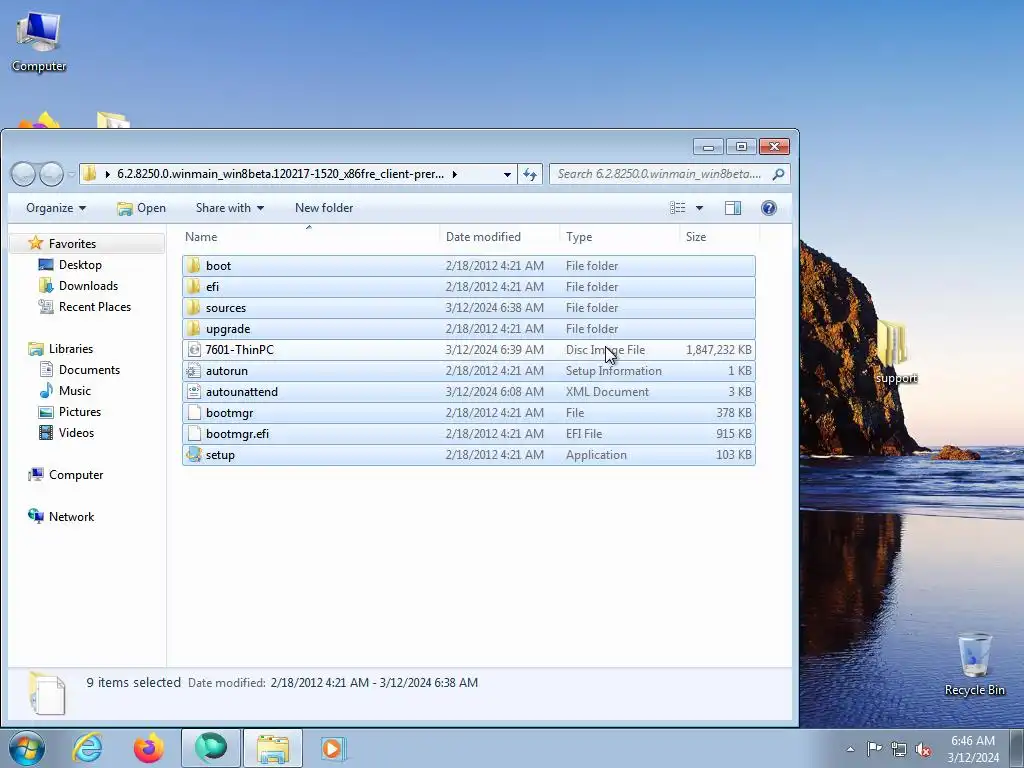The image size is (1024, 768).
Task: Click the Back navigation button
Action: 24,174
